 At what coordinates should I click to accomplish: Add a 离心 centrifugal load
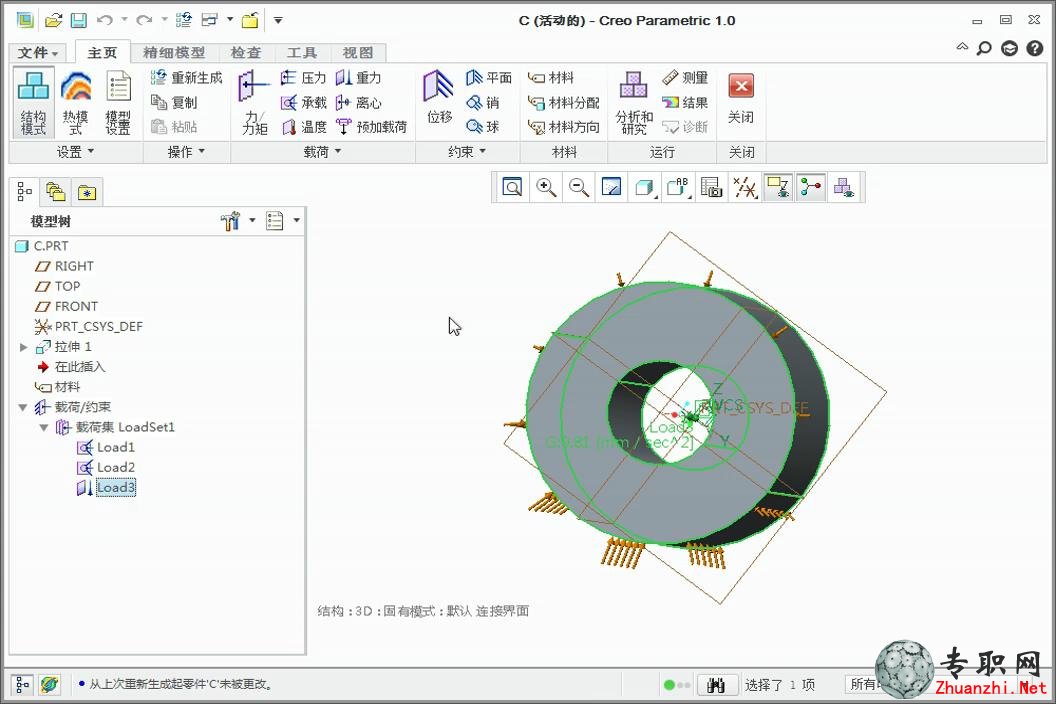tap(358, 102)
